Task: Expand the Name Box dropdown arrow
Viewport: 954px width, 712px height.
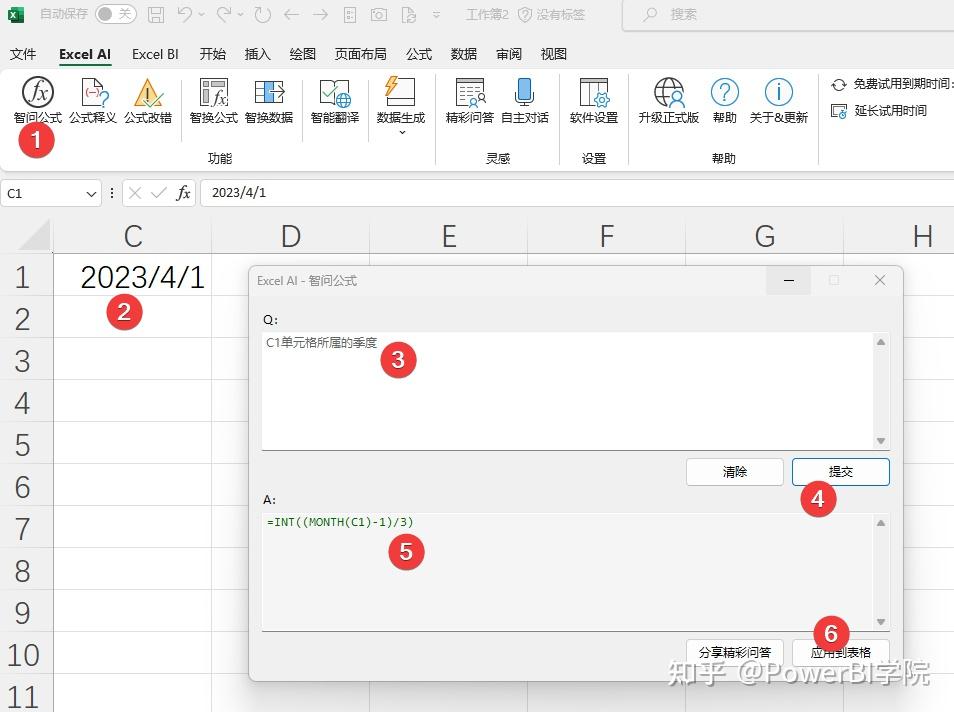Action: click(91, 194)
